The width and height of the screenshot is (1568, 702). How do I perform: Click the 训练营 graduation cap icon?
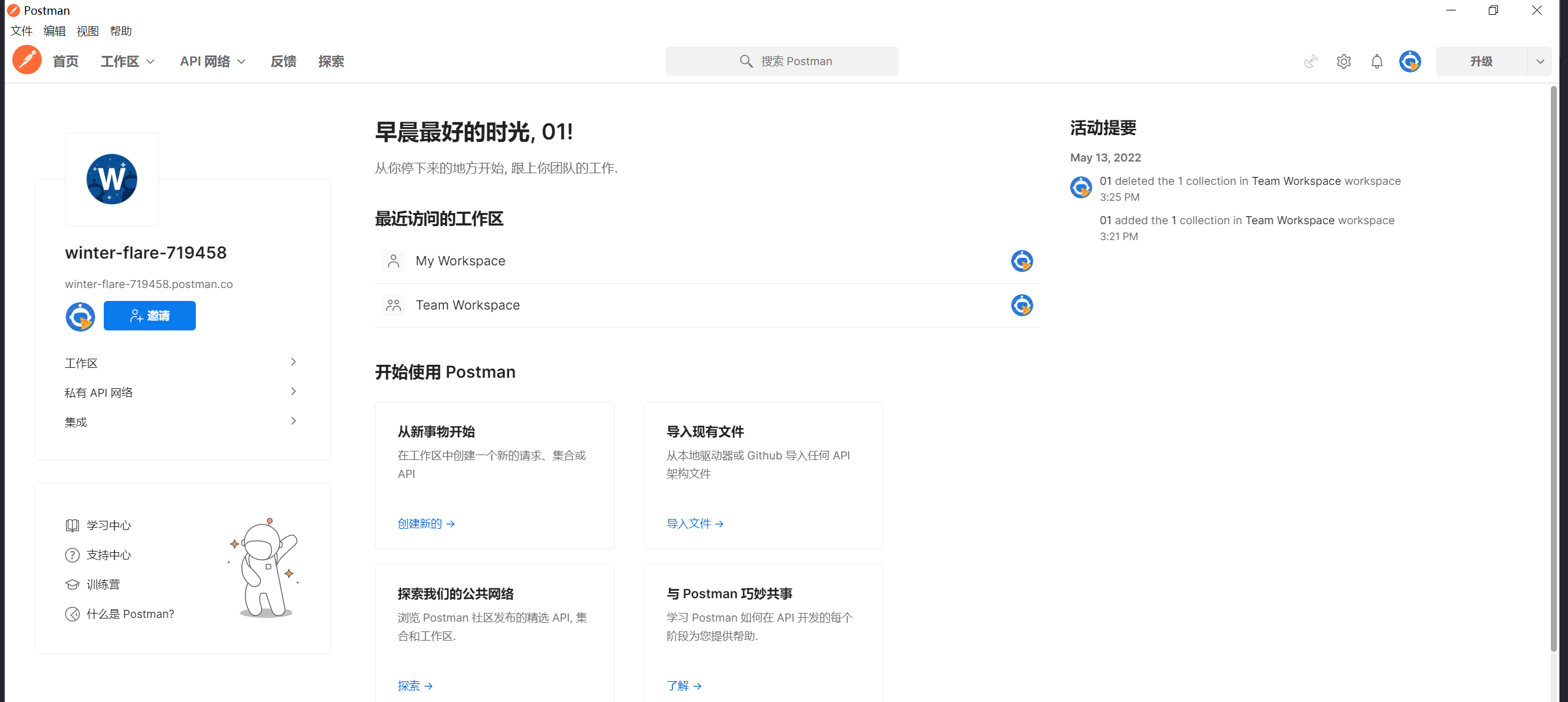click(72, 584)
